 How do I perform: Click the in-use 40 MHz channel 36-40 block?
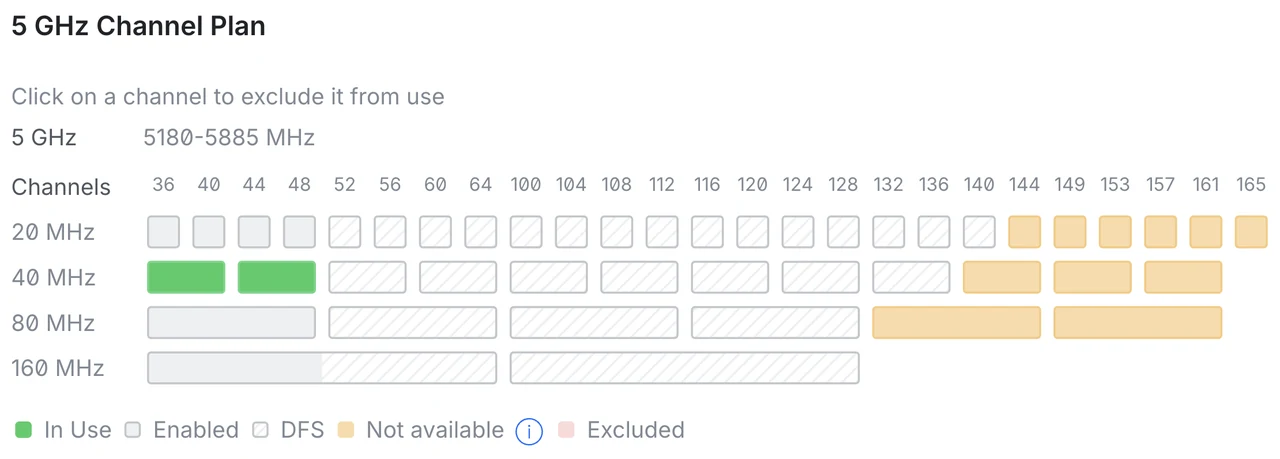[x=186, y=277]
